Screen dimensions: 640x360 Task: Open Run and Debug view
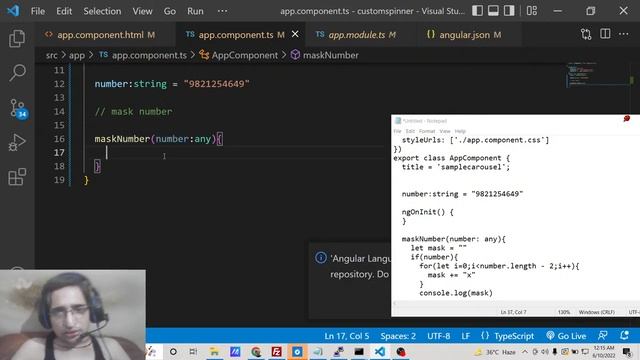point(17,142)
